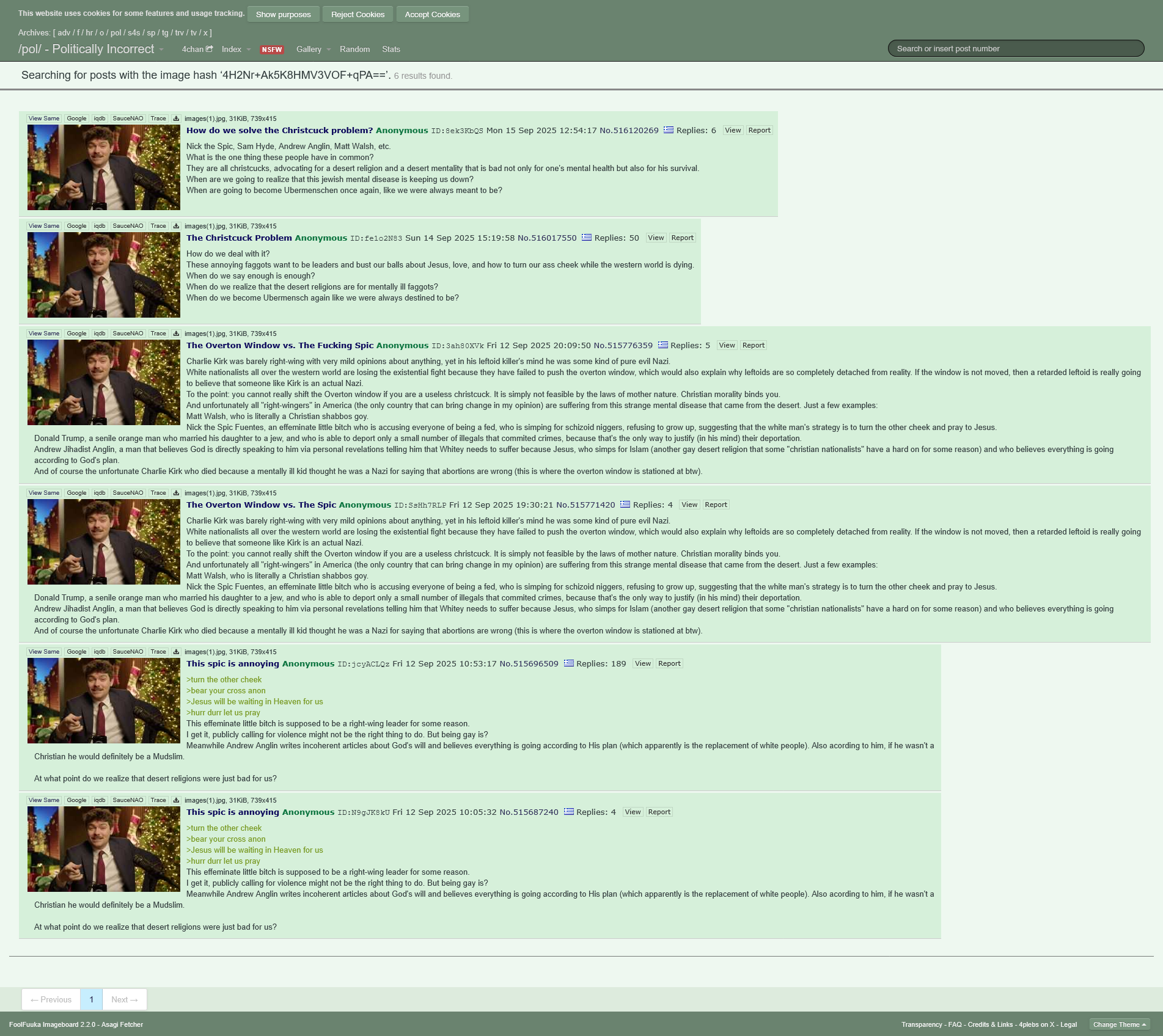Select page 1 in pagination
Screen dimensions: 1163x1036
point(91,999)
